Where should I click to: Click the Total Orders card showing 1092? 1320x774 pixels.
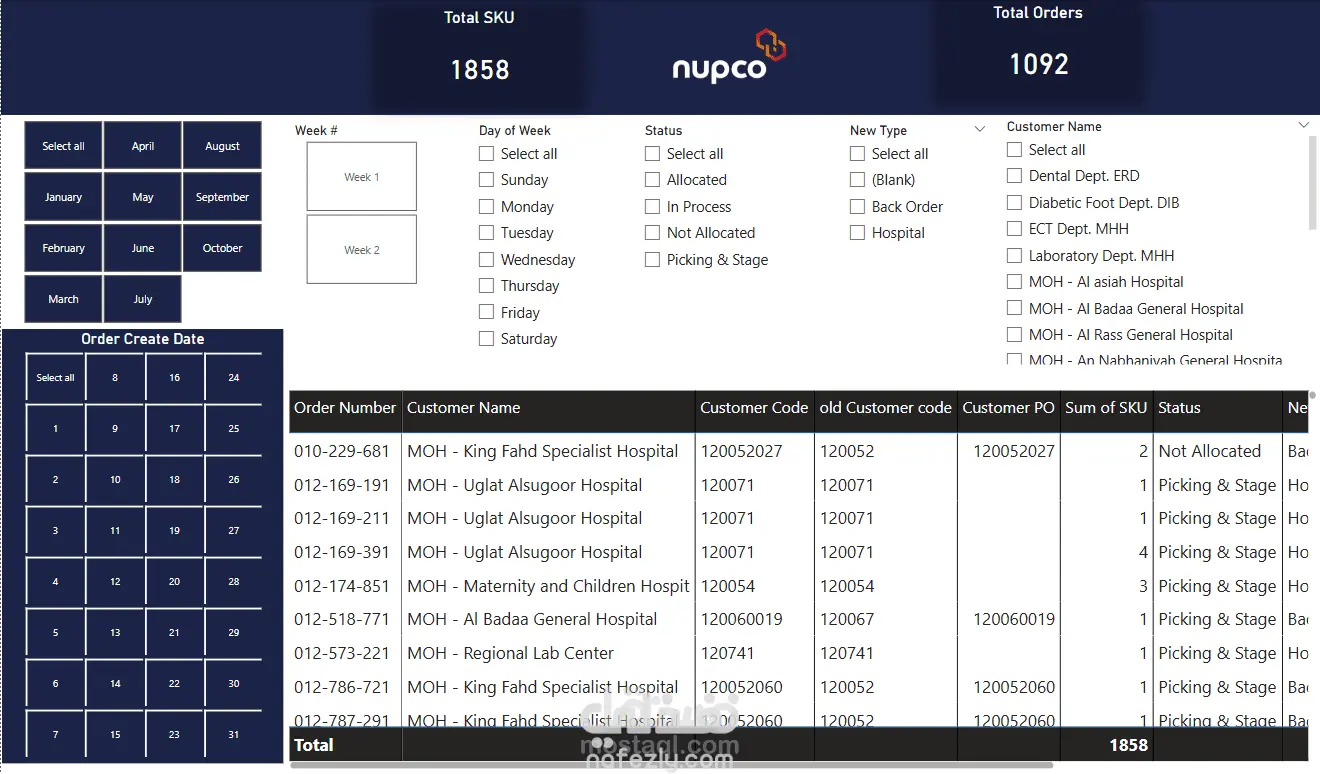pyautogui.click(x=1038, y=52)
